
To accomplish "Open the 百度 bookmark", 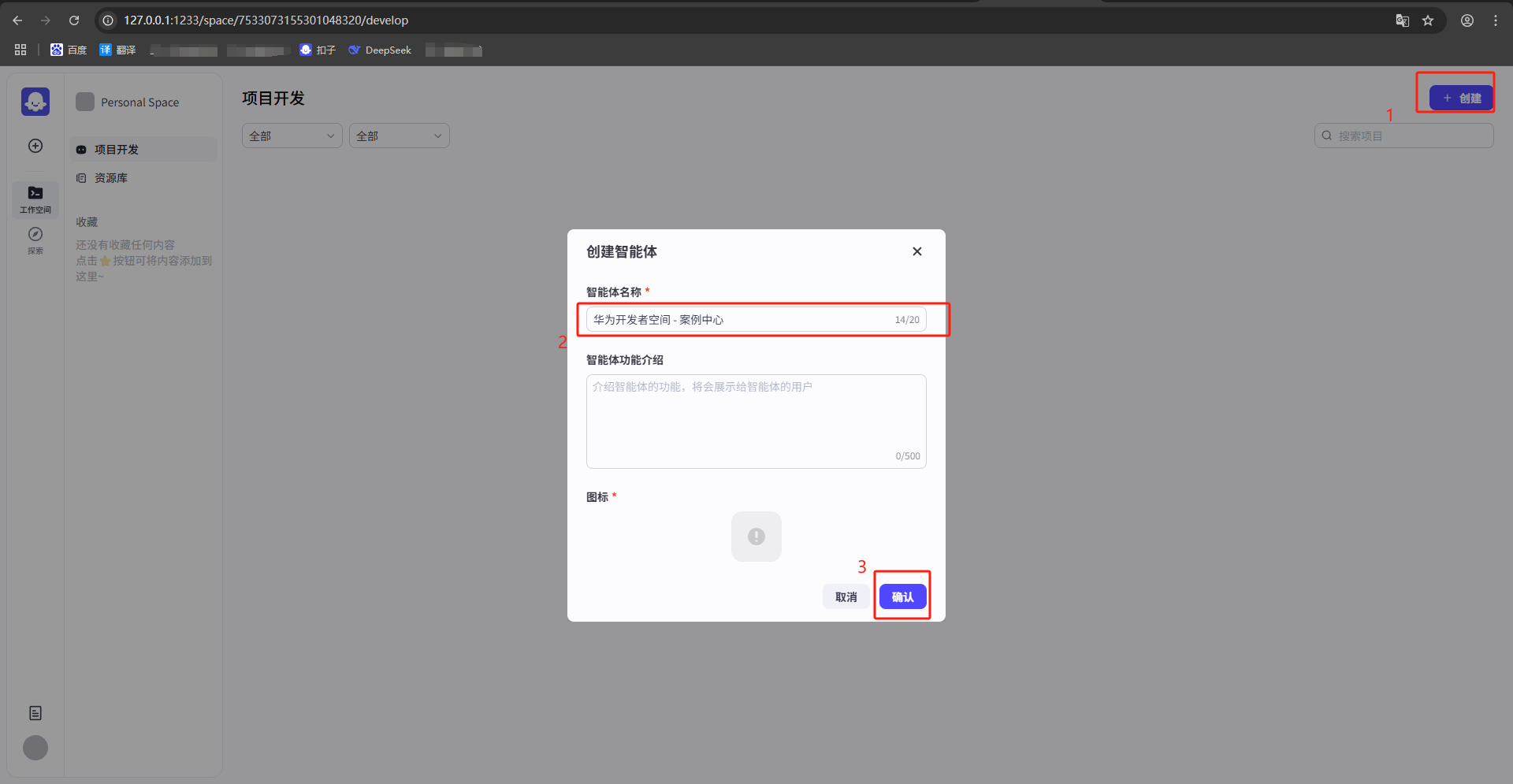I will point(69,50).
